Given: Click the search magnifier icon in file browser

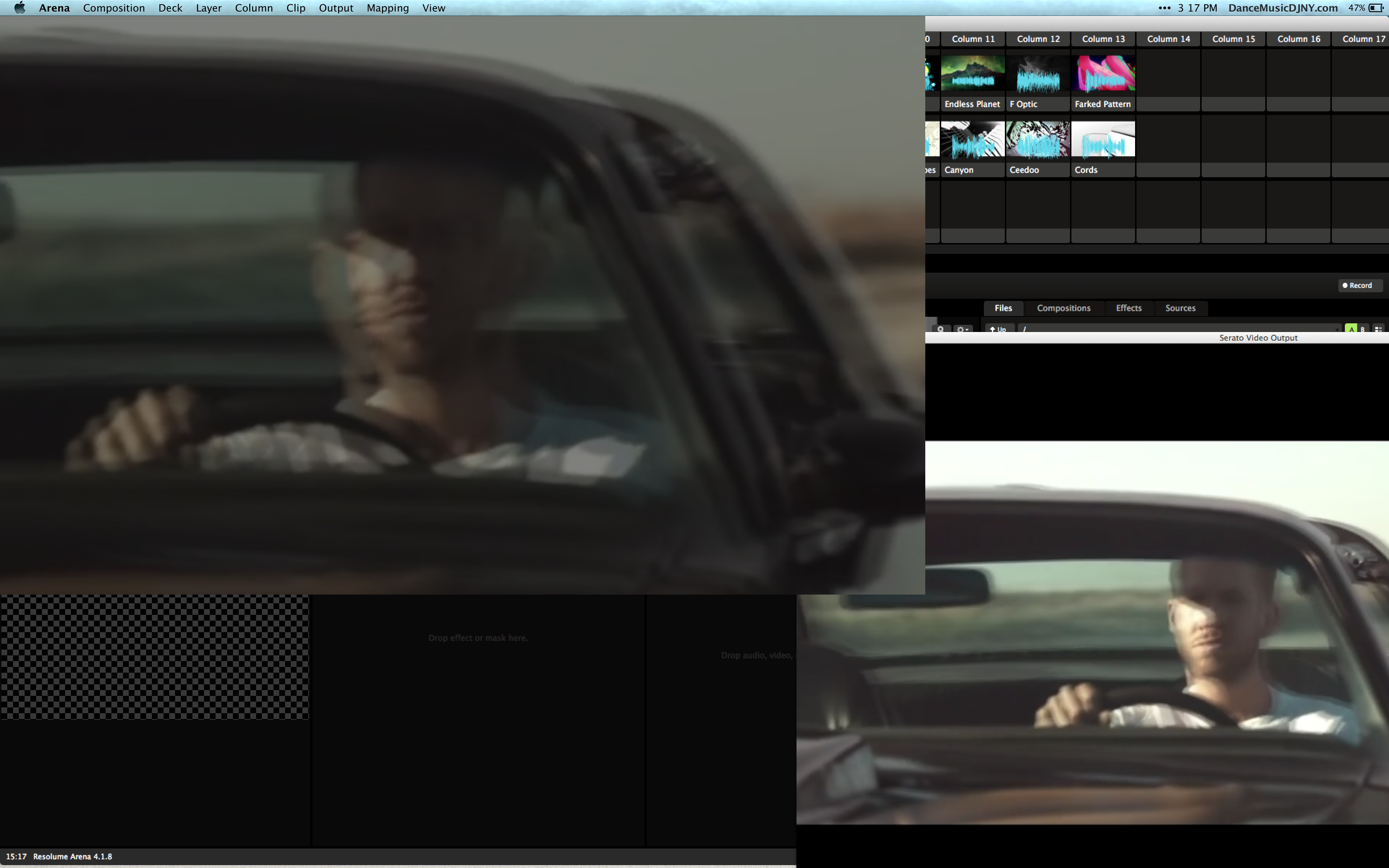Looking at the screenshot, I should tap(940, 329).
